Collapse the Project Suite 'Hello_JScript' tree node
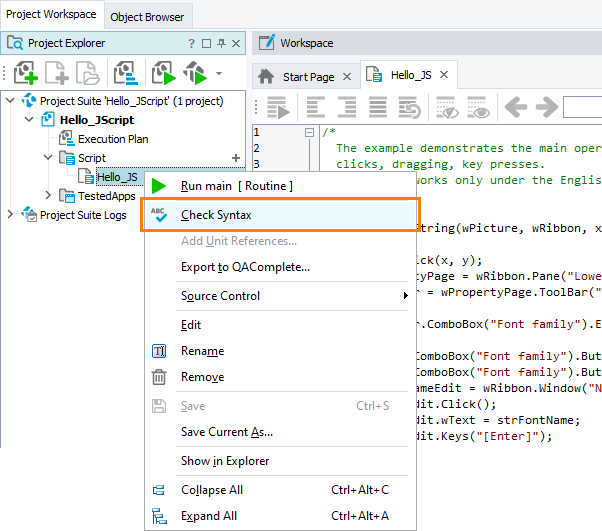Viewport: 602px width, 531px height. 11,101
